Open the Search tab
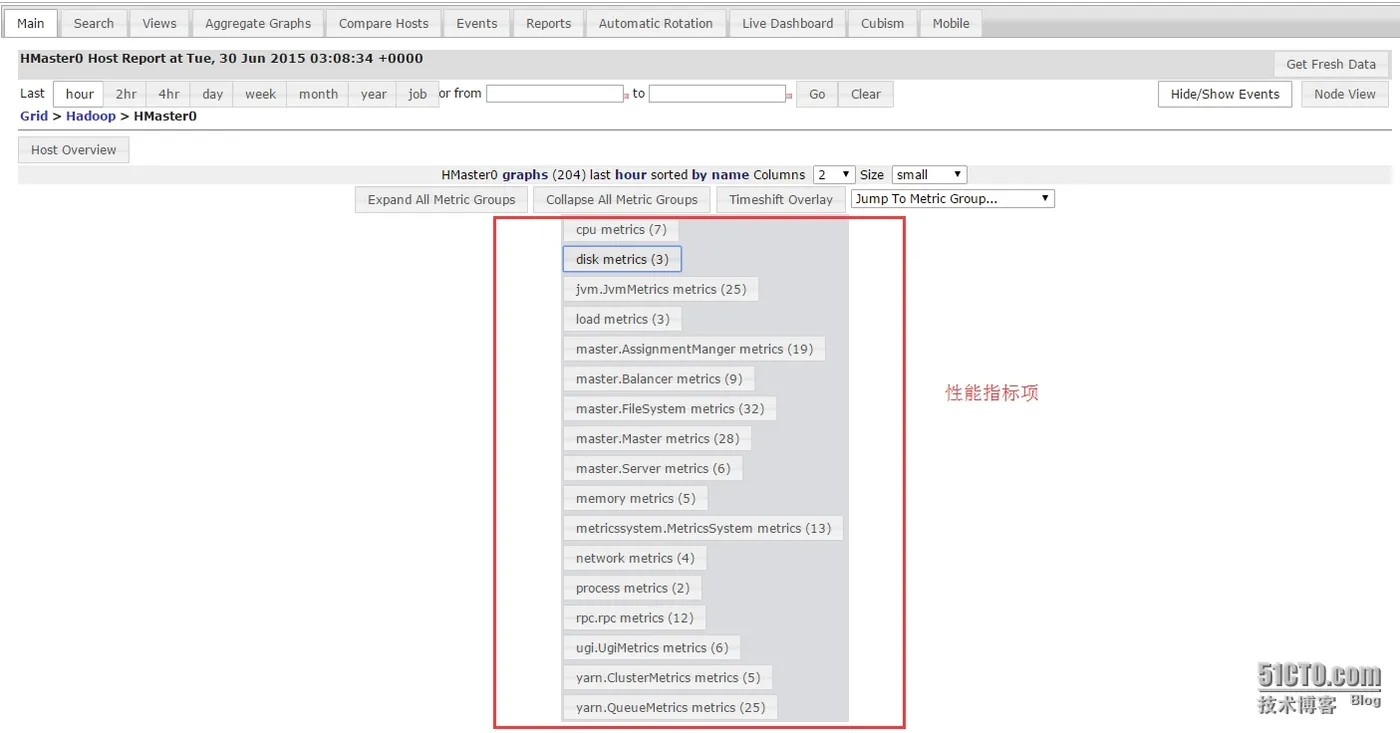 coord(94,23)
